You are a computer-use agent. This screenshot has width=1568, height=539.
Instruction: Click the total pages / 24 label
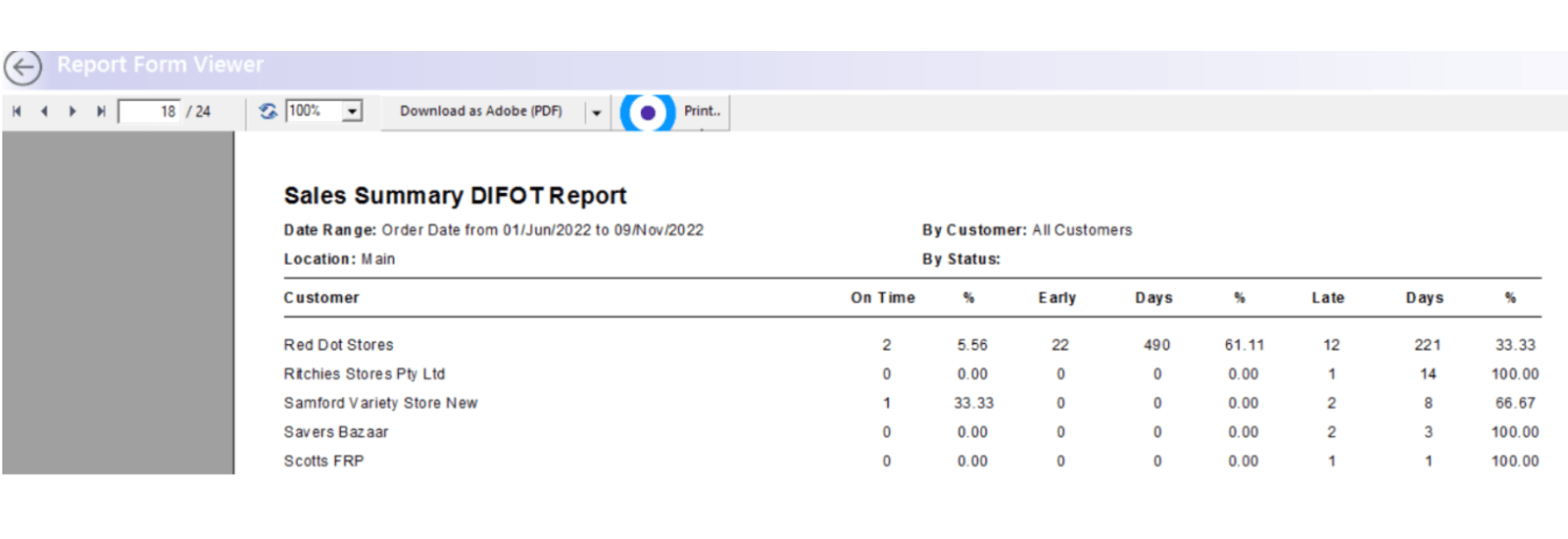199,112
